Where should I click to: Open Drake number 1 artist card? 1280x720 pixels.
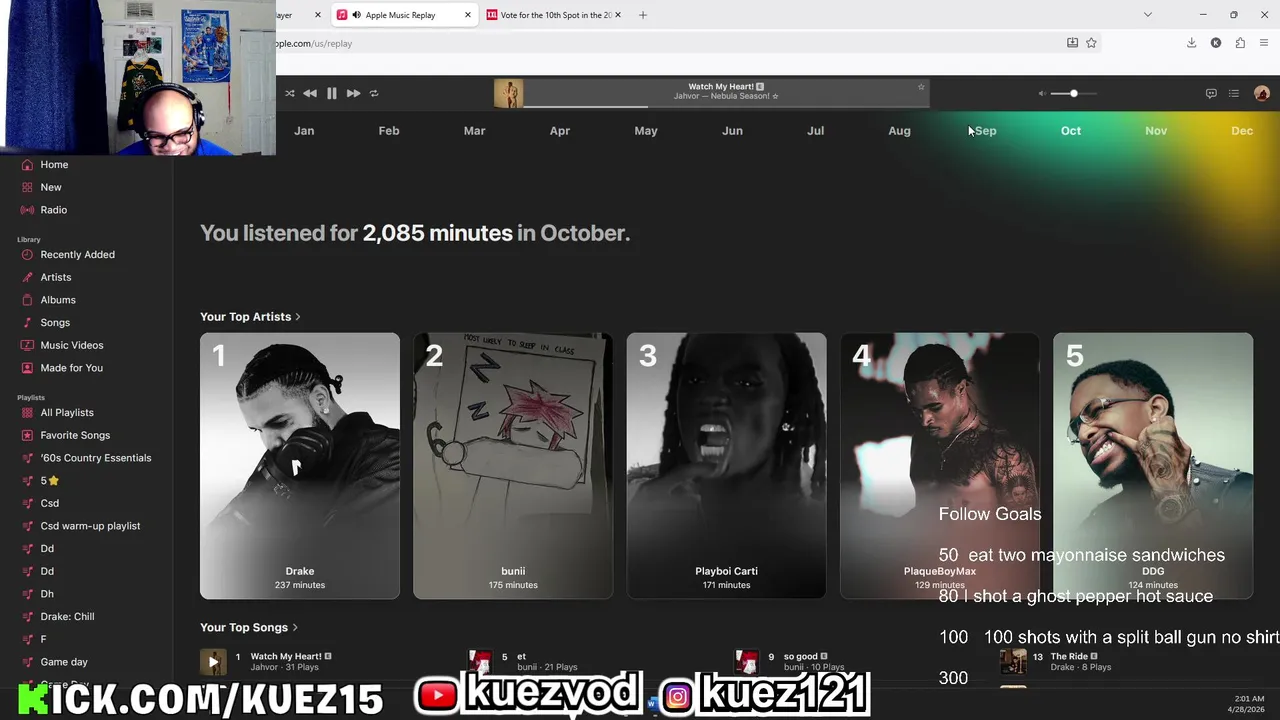300,466
